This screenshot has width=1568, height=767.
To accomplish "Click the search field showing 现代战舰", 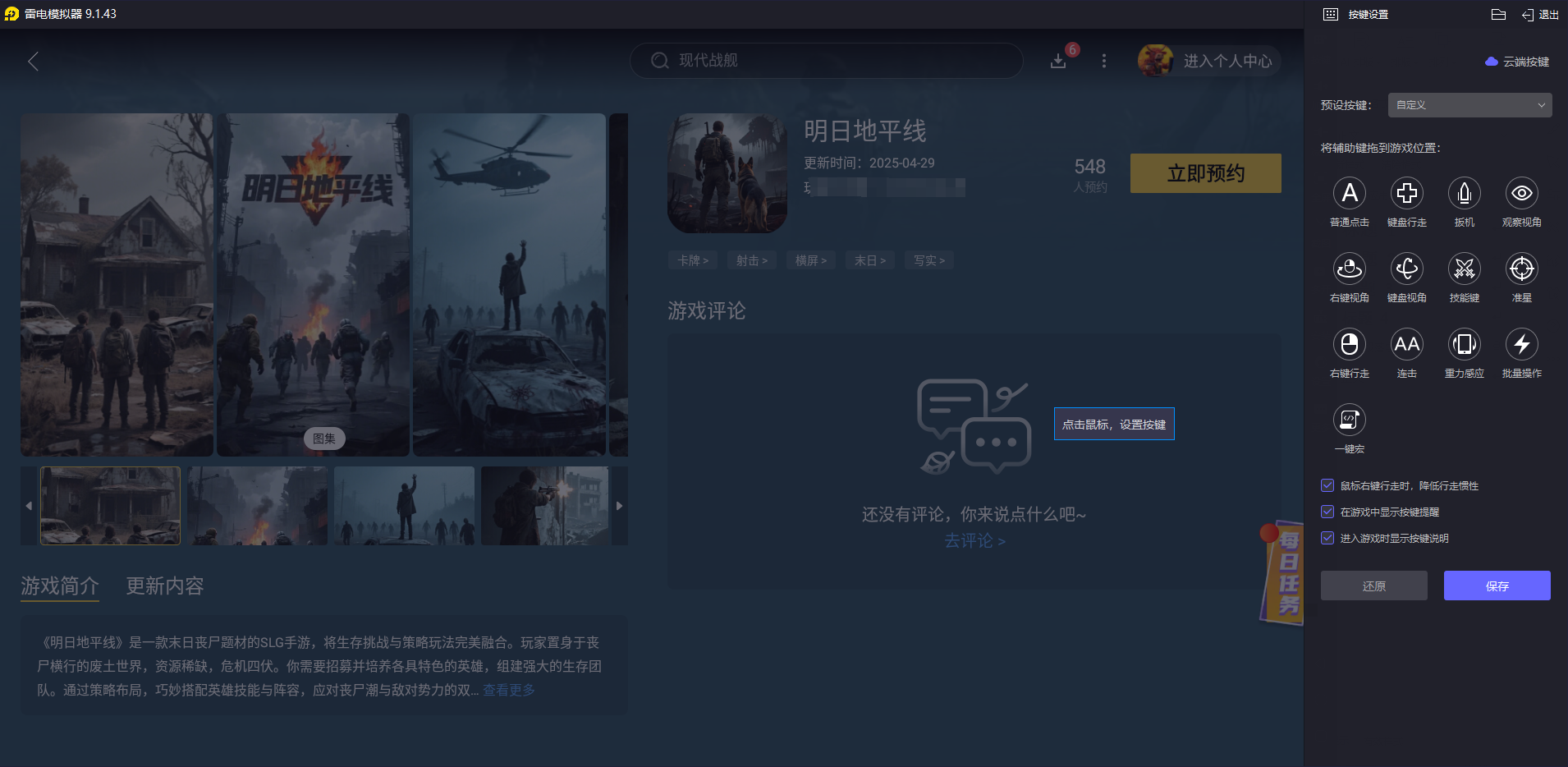I will 826,61.
